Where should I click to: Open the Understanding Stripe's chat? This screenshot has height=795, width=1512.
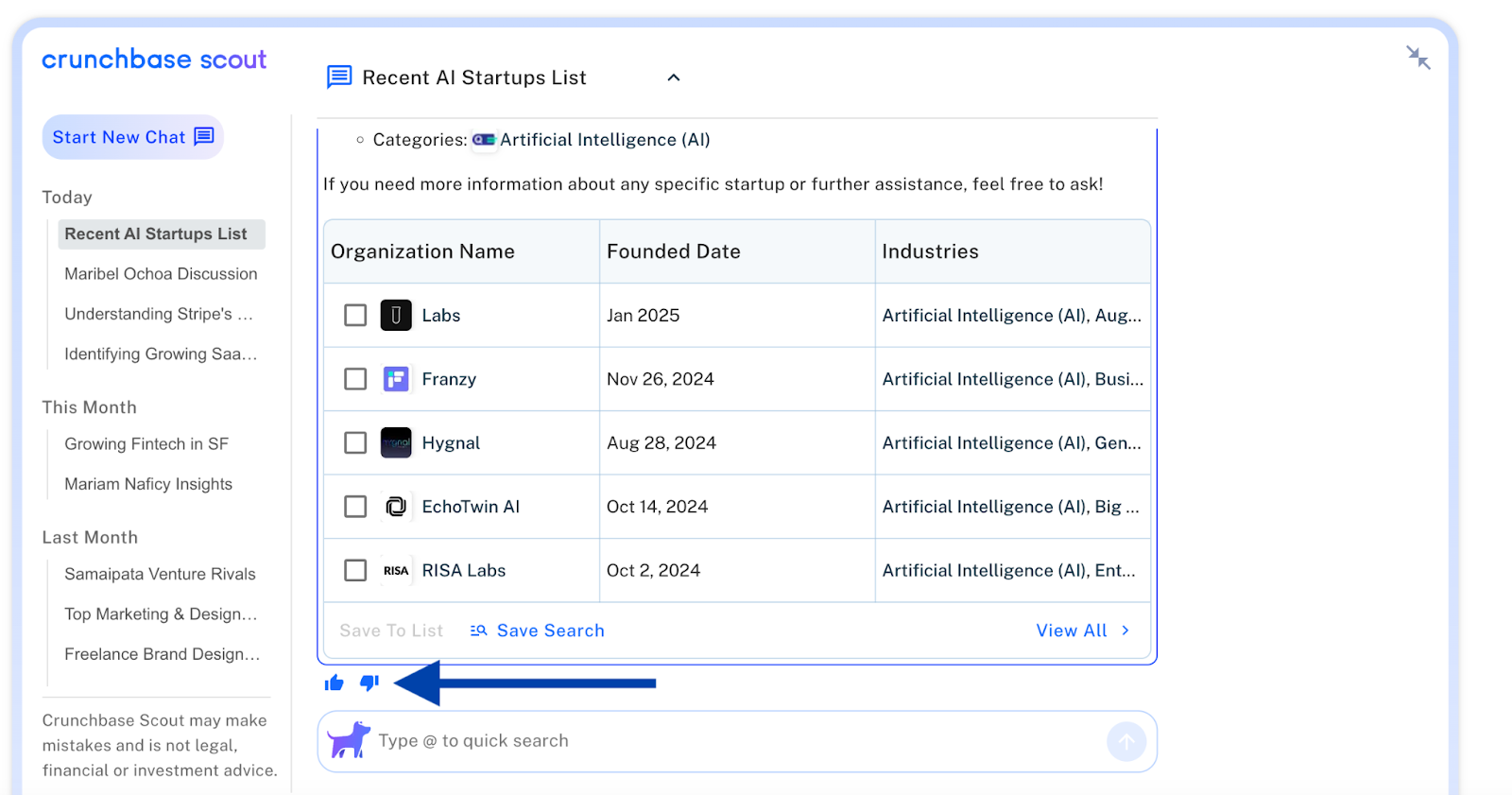click(x=159, y=314)
